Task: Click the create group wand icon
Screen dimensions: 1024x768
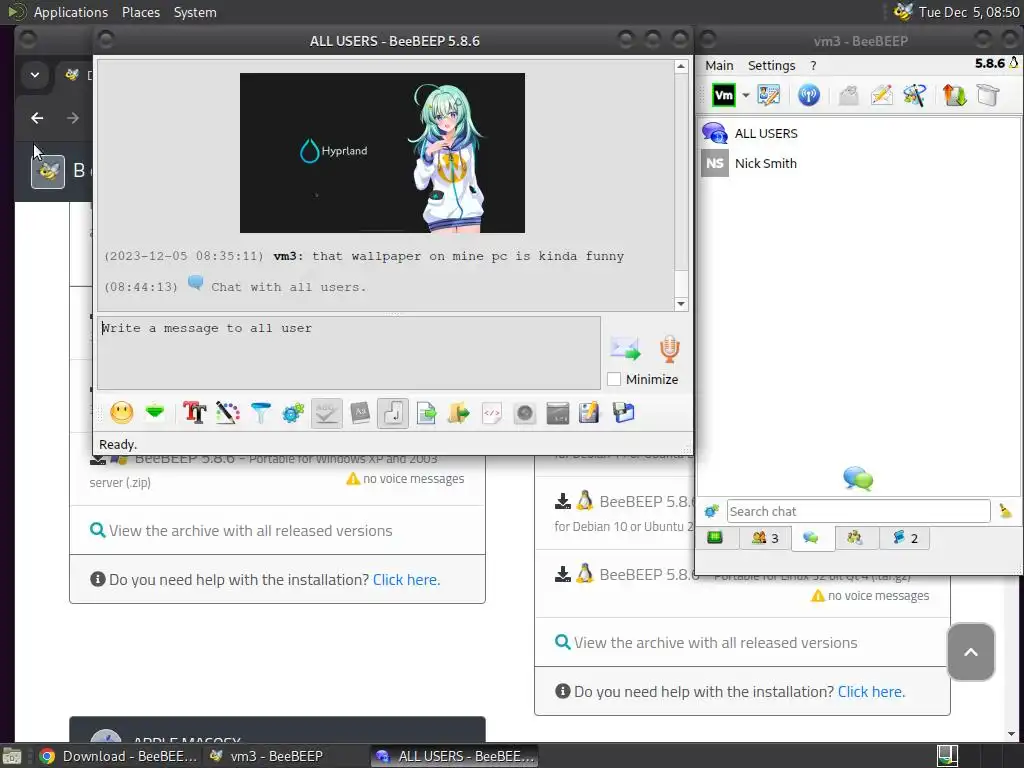Action: tap(914, 95)
